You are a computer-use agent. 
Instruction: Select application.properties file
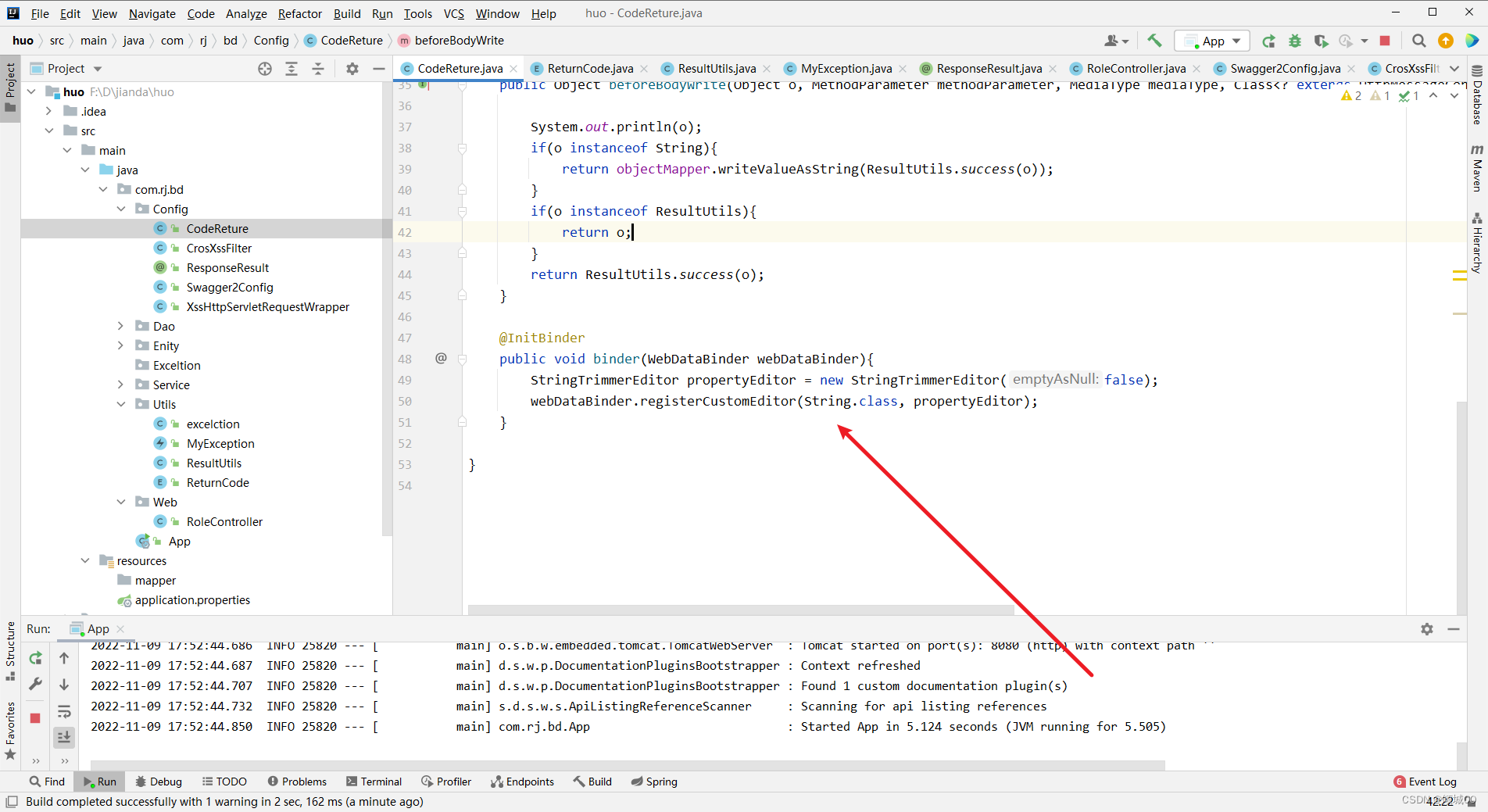click(x=192, y=599)
